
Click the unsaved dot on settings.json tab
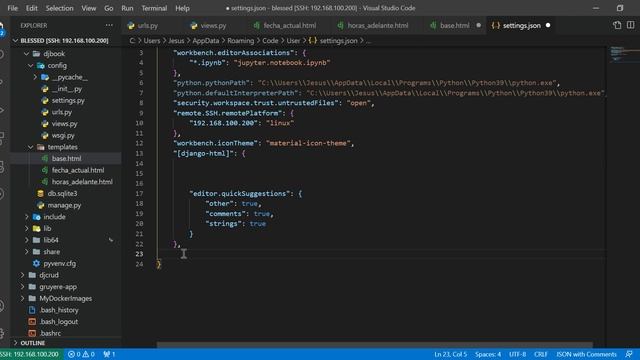pyautogui.click(x=548, y=25)
